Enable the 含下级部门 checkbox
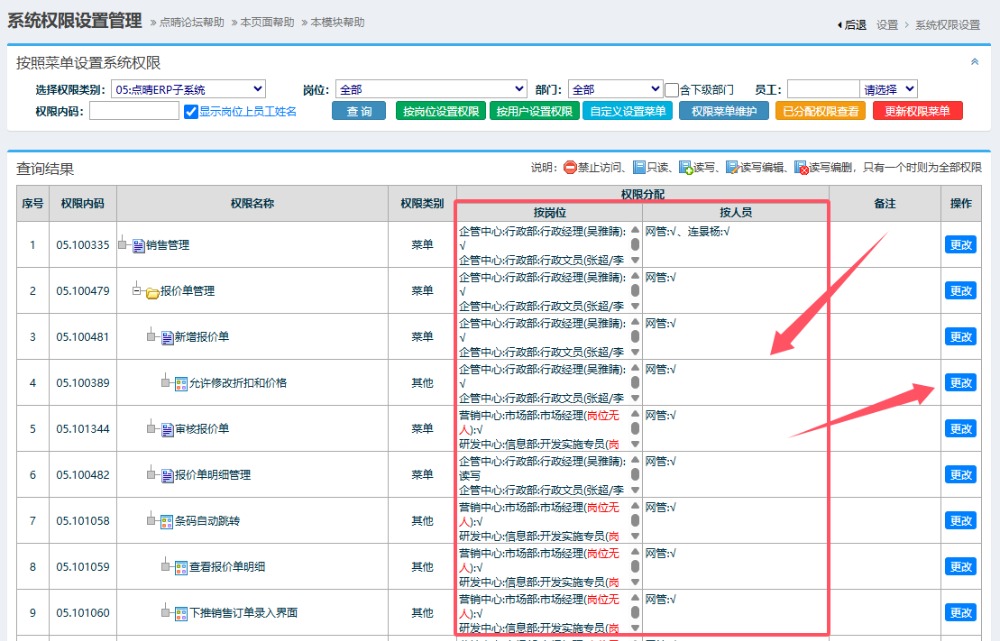Viewport: 1000px width, 641px height. (672, 90)
